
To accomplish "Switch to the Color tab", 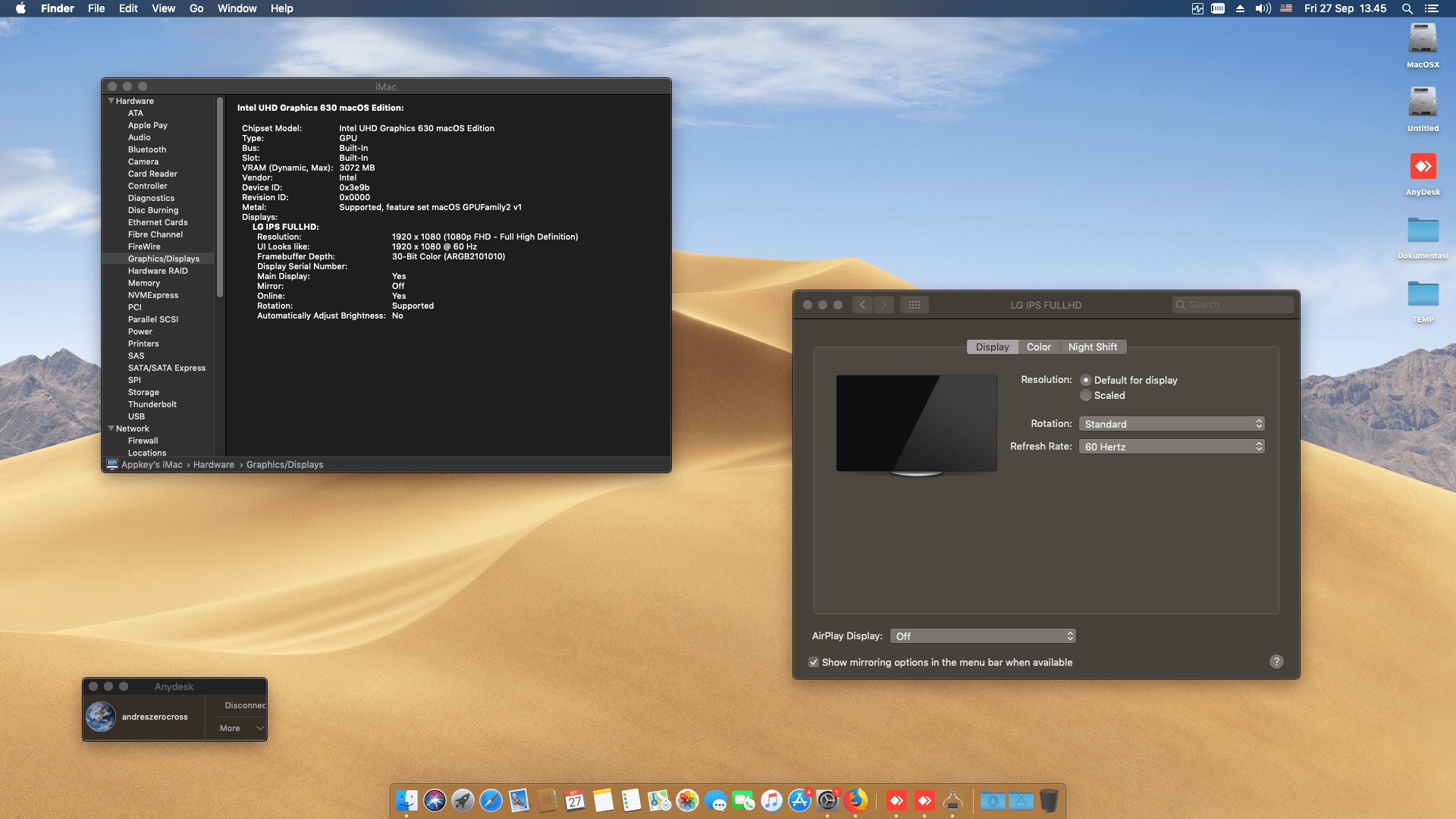I will coord(1038,347).
